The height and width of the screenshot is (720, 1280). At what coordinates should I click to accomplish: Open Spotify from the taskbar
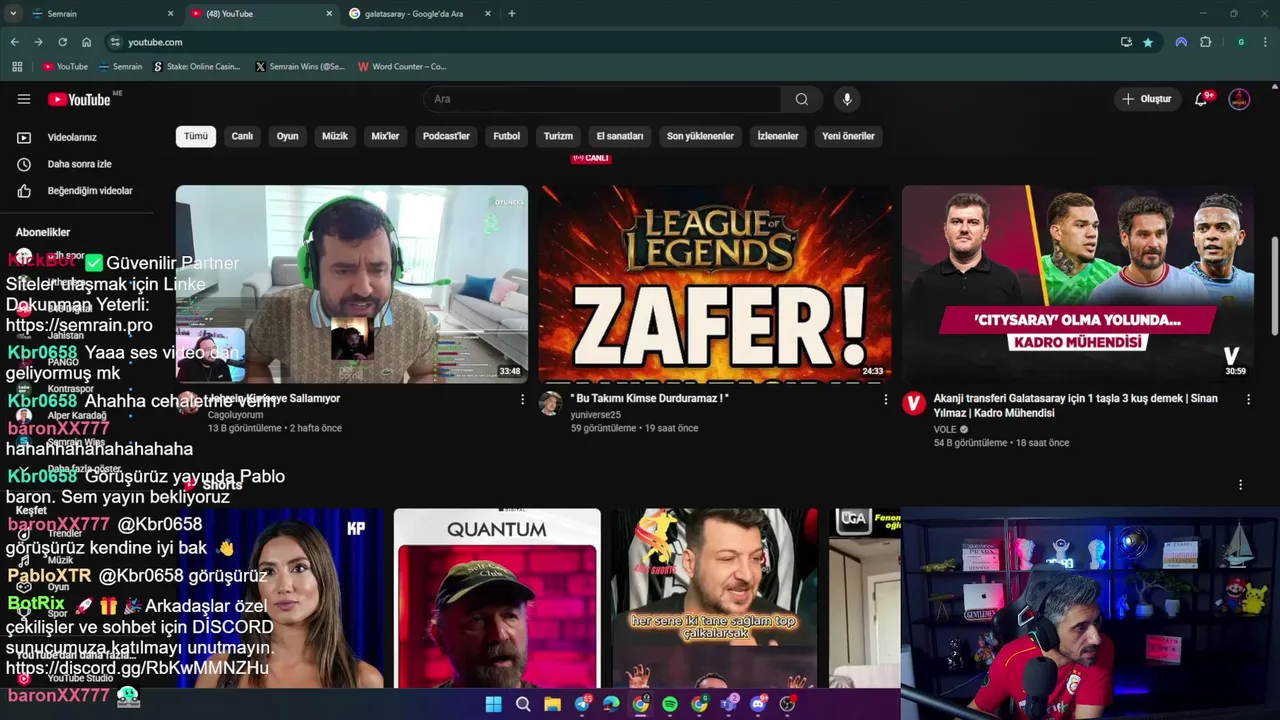(x=670, y=704)
